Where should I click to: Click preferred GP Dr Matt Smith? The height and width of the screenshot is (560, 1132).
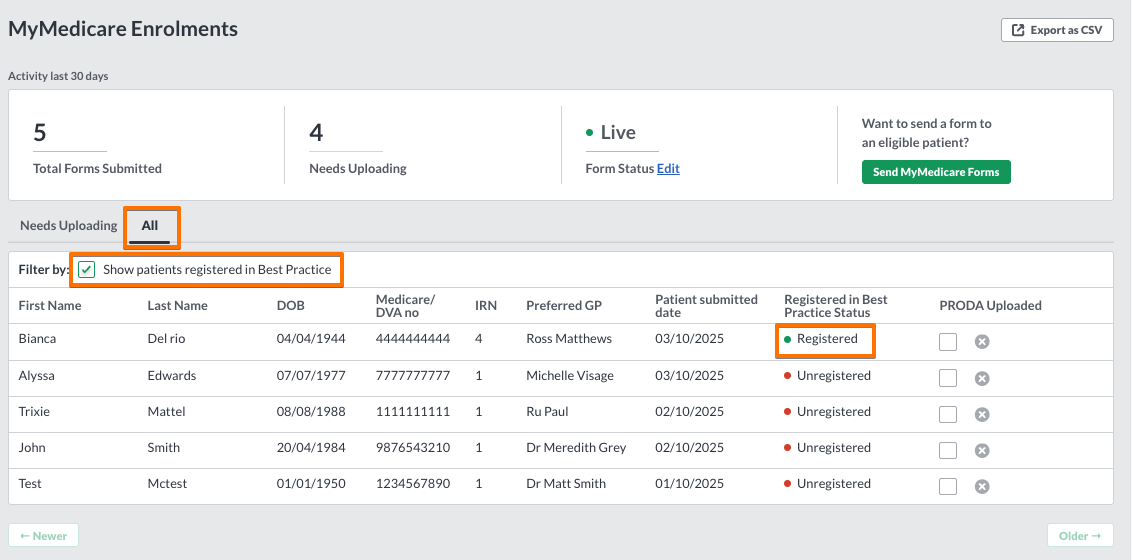[566, 484]
